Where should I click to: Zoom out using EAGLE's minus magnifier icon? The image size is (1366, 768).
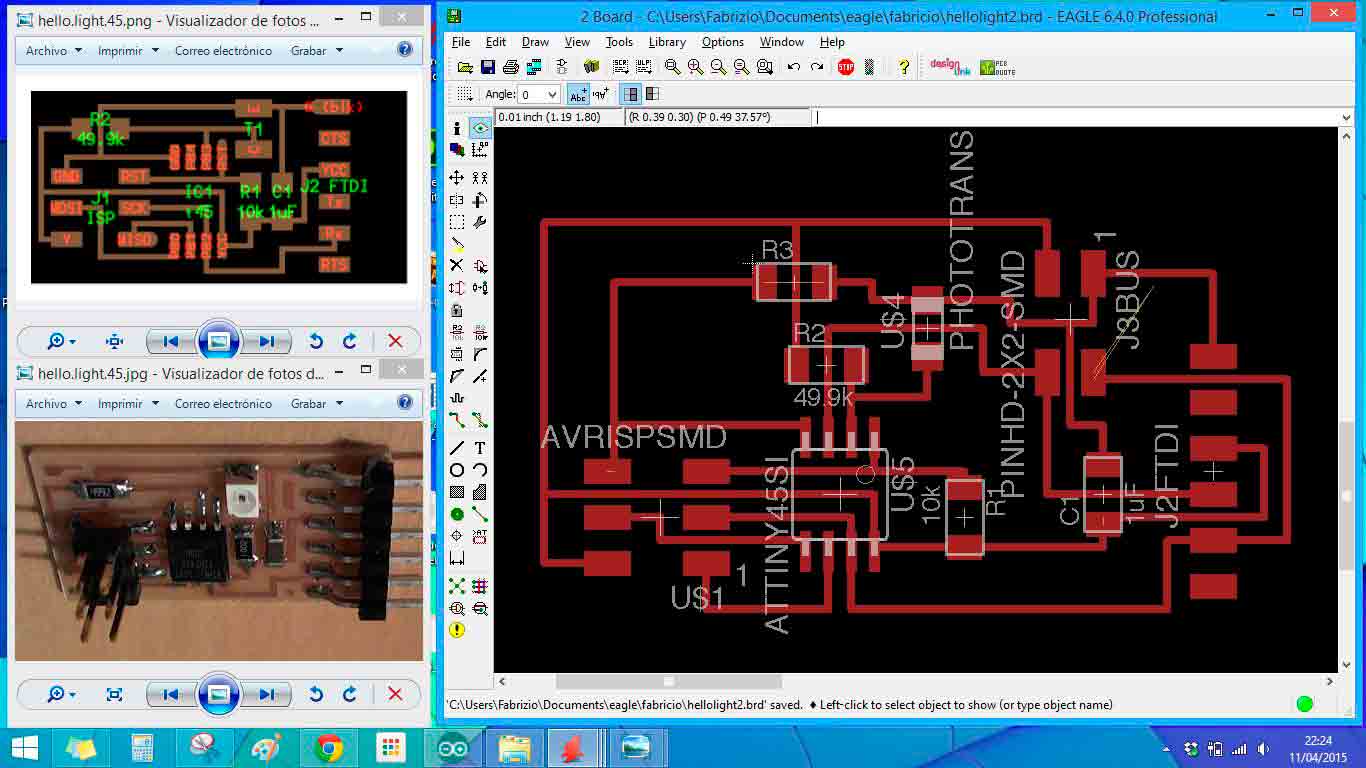[x=719, y=67]
